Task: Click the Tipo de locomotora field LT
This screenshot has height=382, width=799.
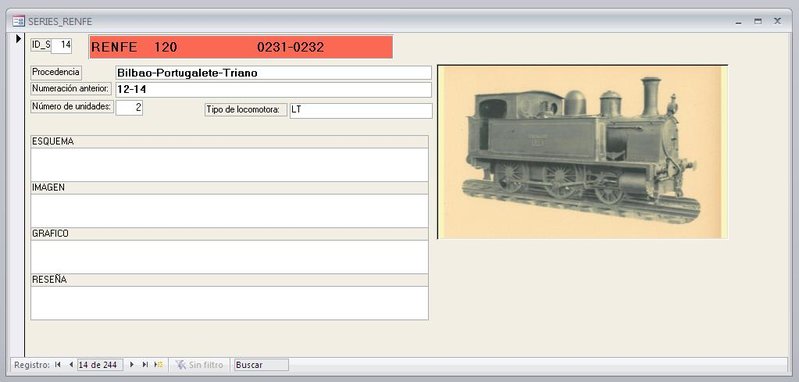Action: click(x=361, y=111)
